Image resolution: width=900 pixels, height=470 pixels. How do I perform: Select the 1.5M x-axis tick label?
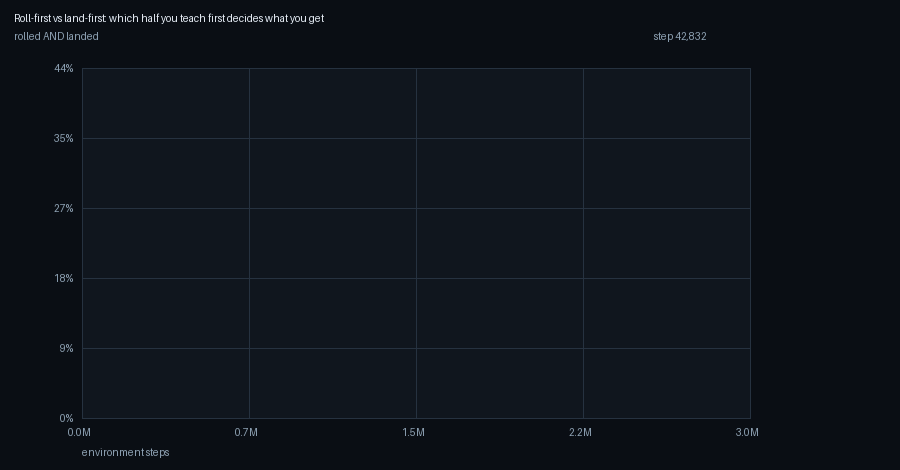[x=413, y=432]
